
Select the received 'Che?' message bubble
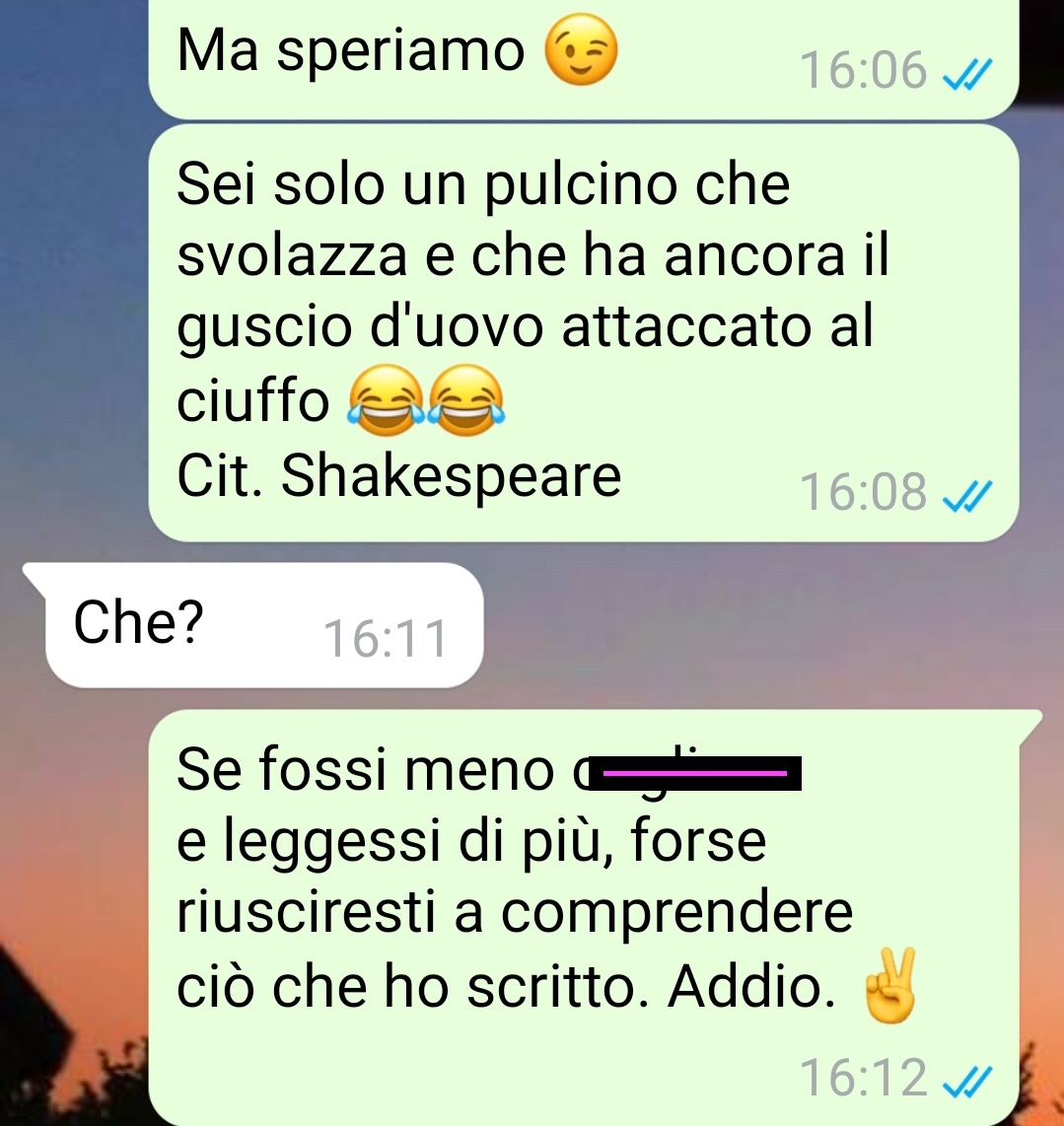pos(253,625)
